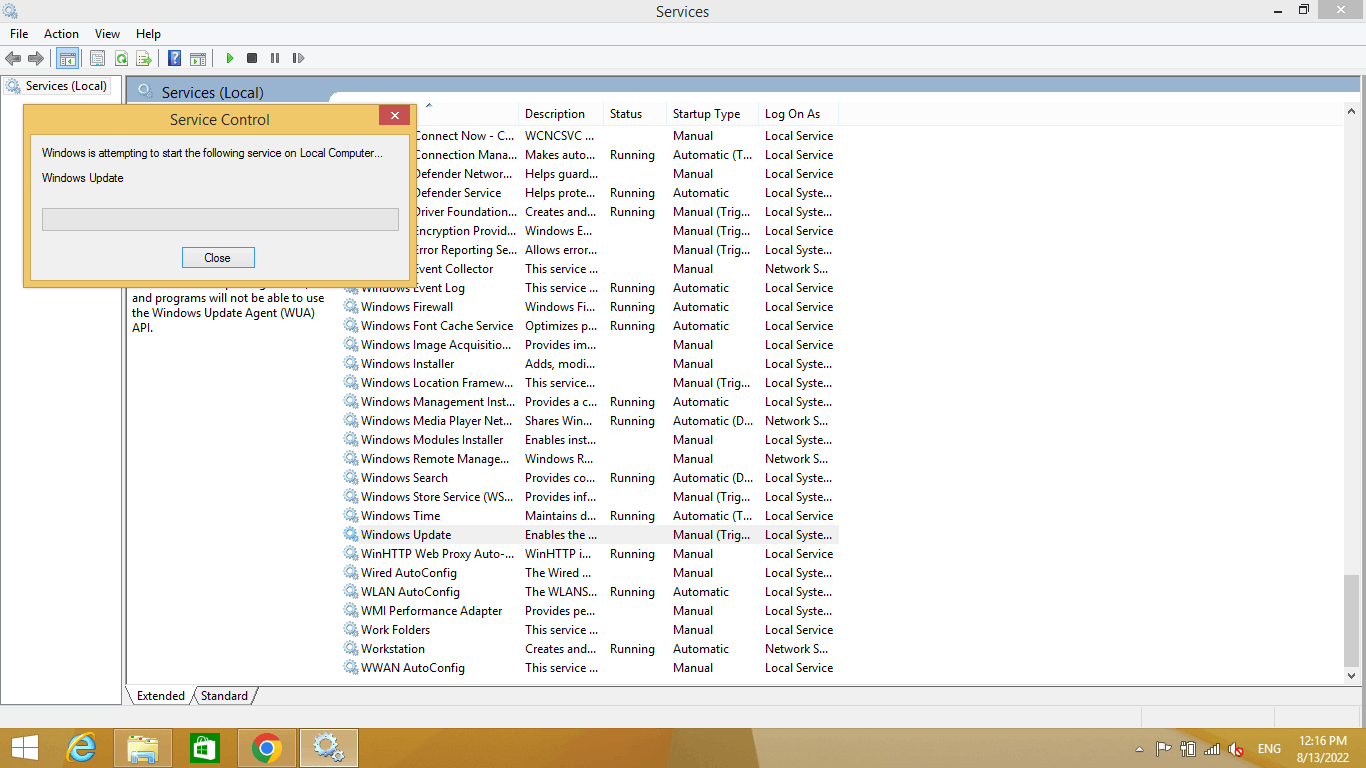Select the WWAN AutoConfig service
Viewport: 1366px width, 768px height.
(590, 668)
